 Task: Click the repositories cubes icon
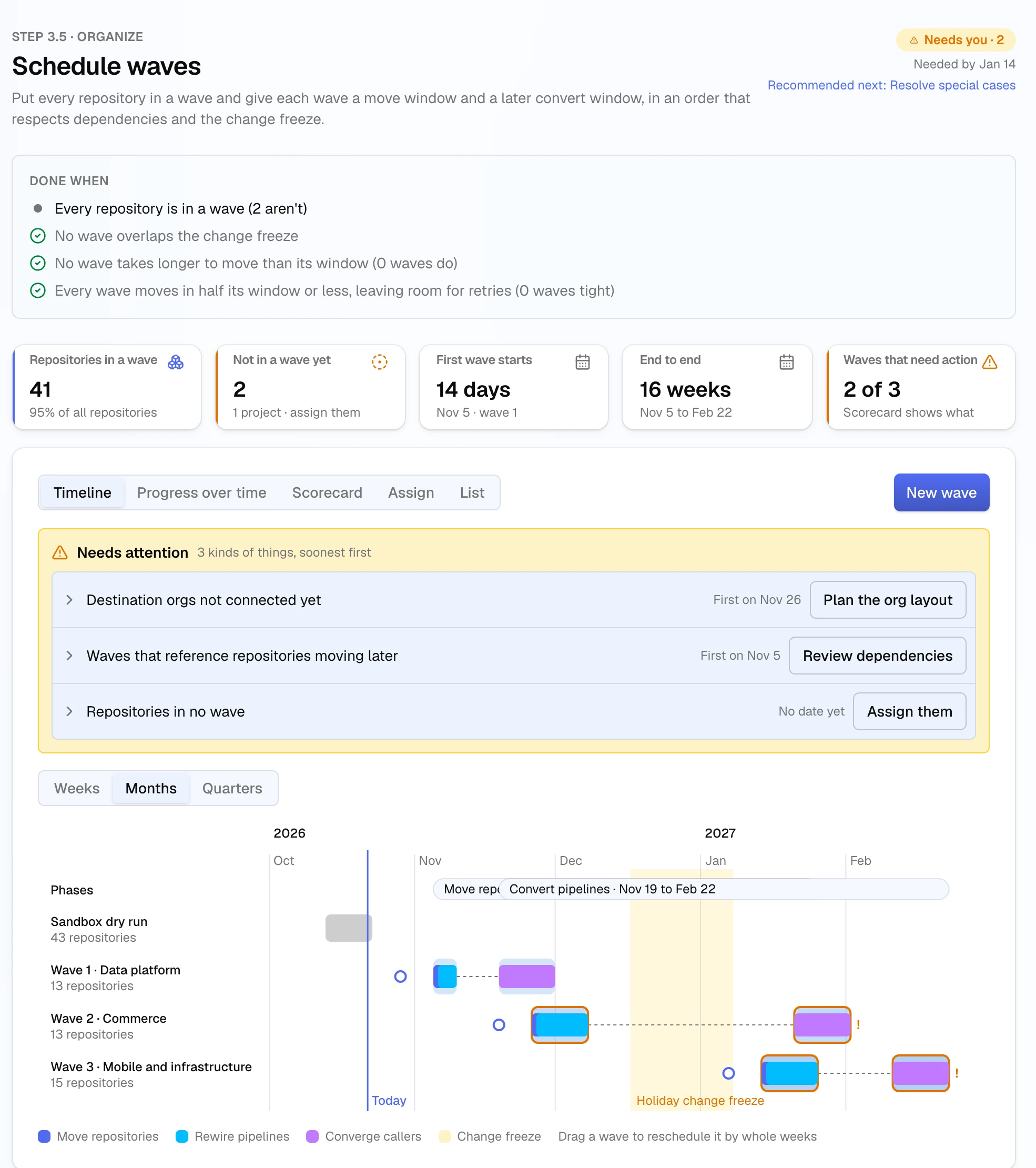pos(175,363)
